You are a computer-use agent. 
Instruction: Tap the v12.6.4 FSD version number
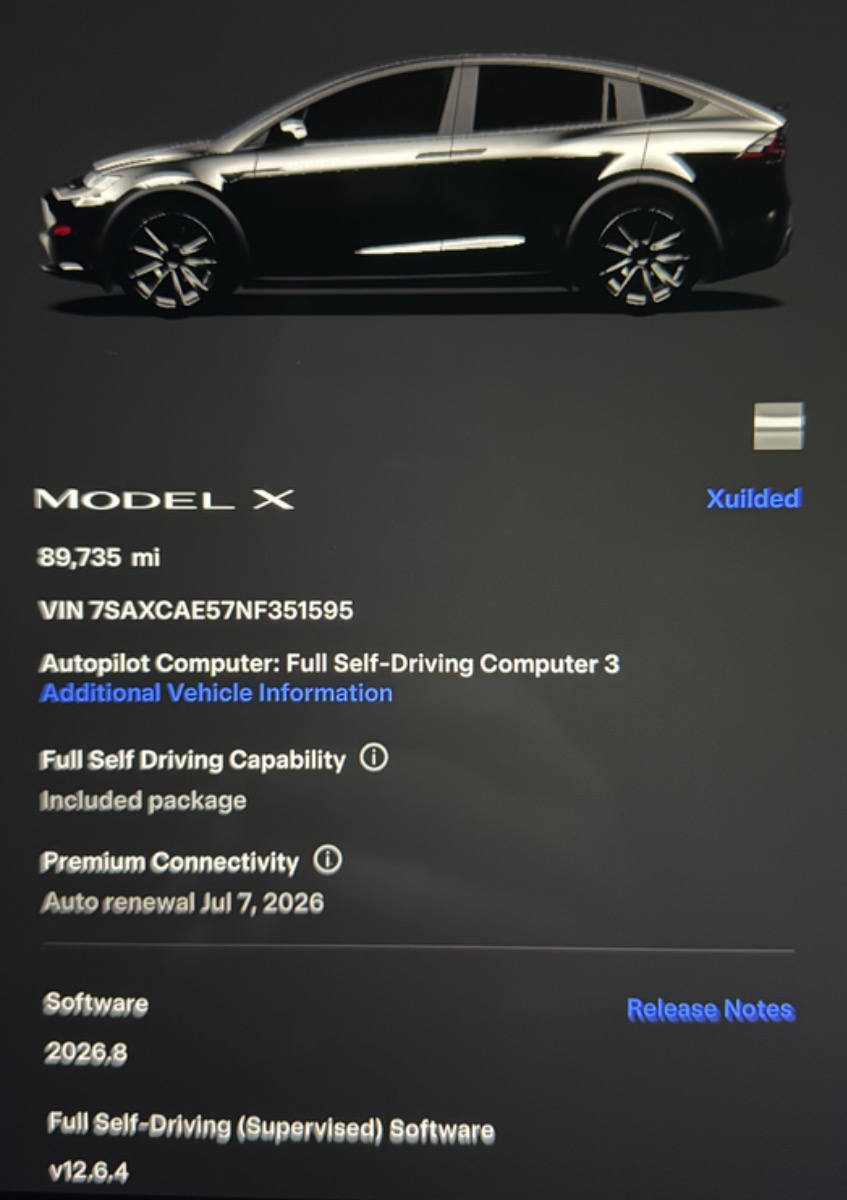tap(88, 1172)
